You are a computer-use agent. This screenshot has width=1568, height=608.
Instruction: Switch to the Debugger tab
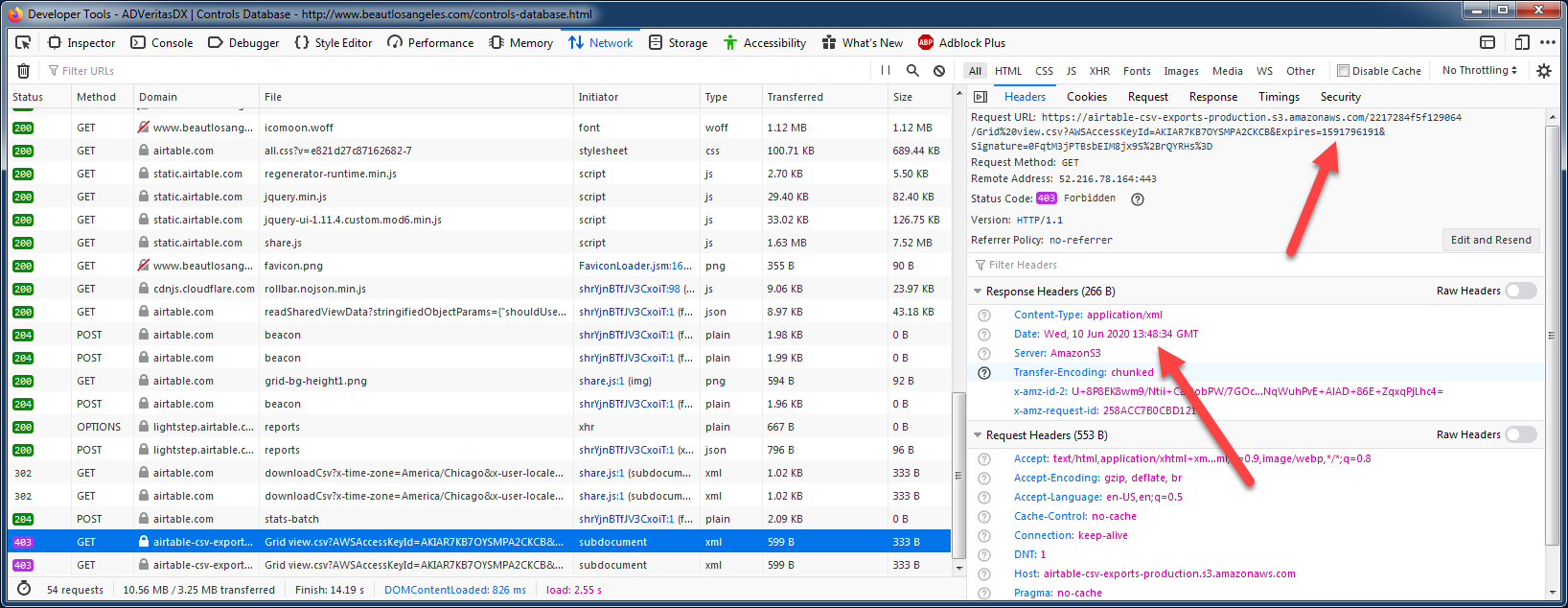pos(243,42)
